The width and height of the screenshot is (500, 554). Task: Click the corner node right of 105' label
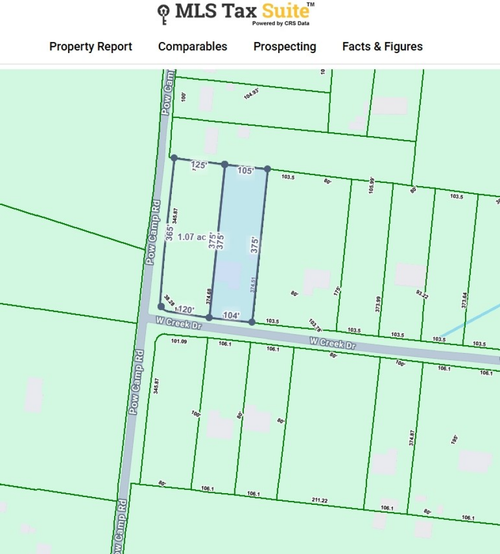click(x=267, y=169)
